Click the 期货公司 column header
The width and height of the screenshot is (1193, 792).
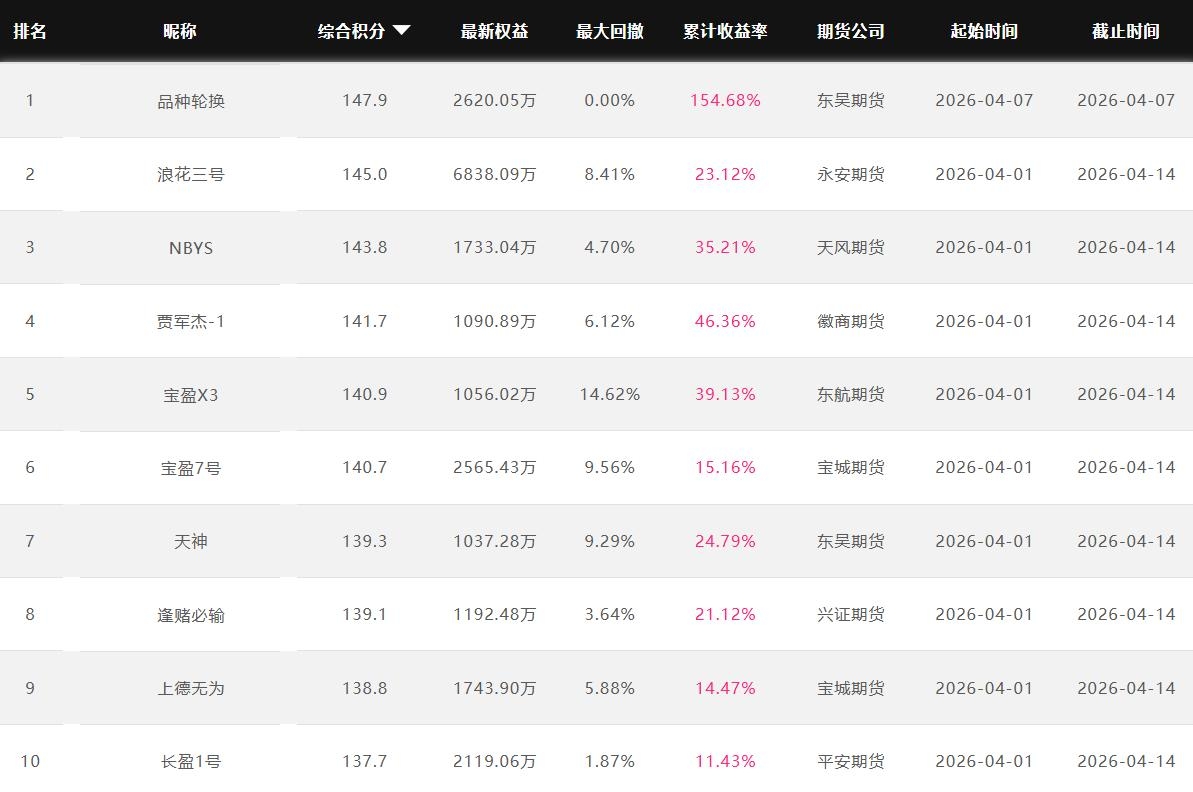click(x=850, y=31)
